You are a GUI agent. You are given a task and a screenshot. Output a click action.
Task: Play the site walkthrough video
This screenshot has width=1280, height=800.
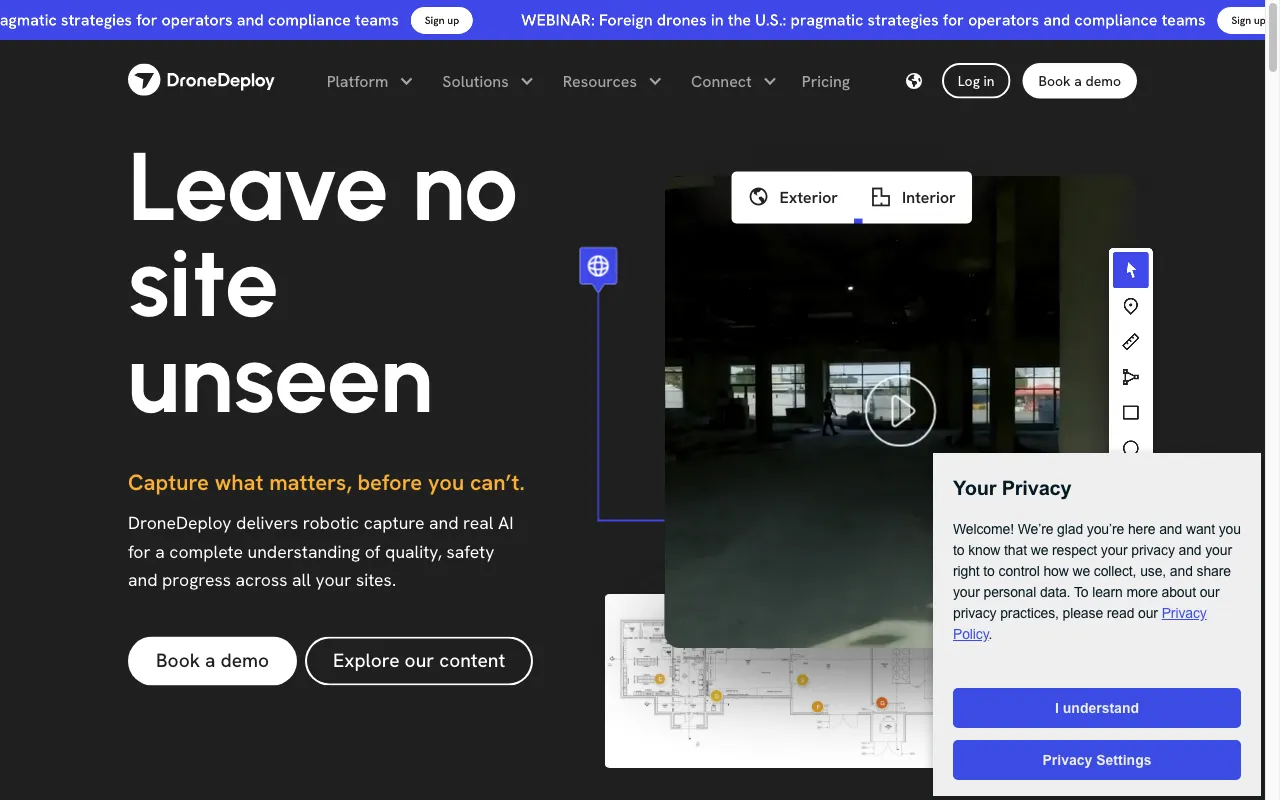(900, 411)
